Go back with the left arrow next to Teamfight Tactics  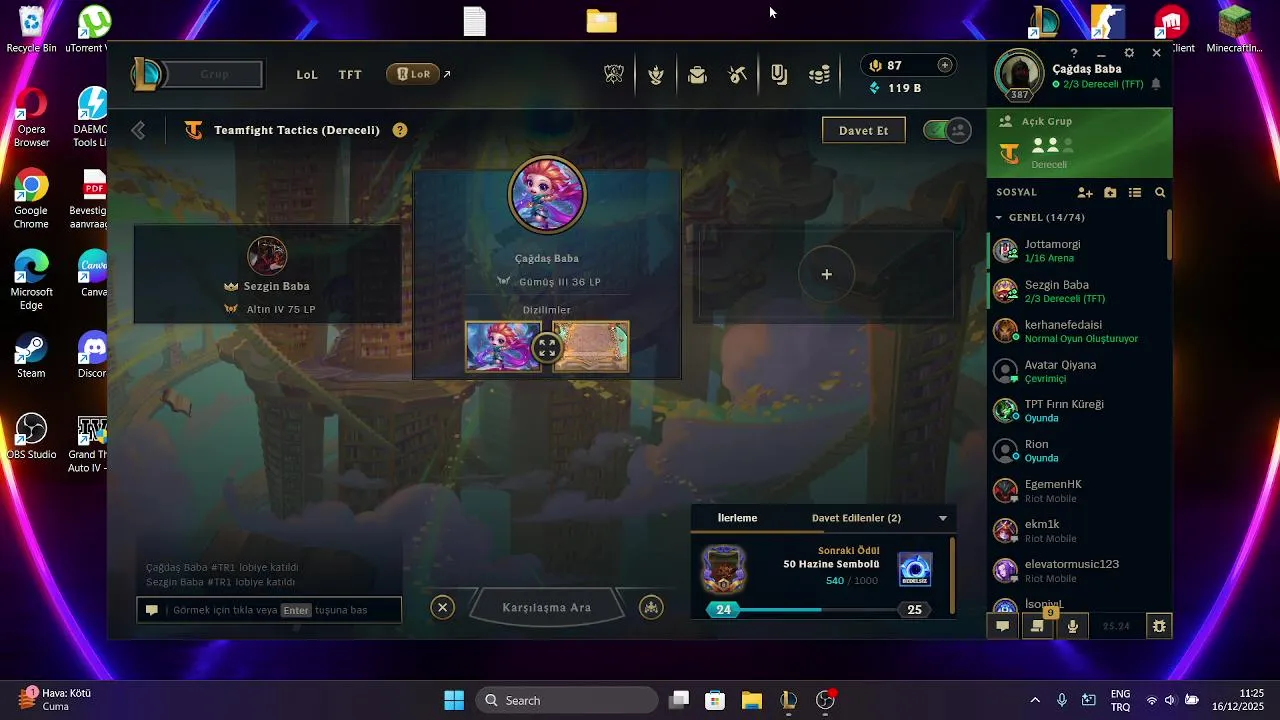coord(138,130)
